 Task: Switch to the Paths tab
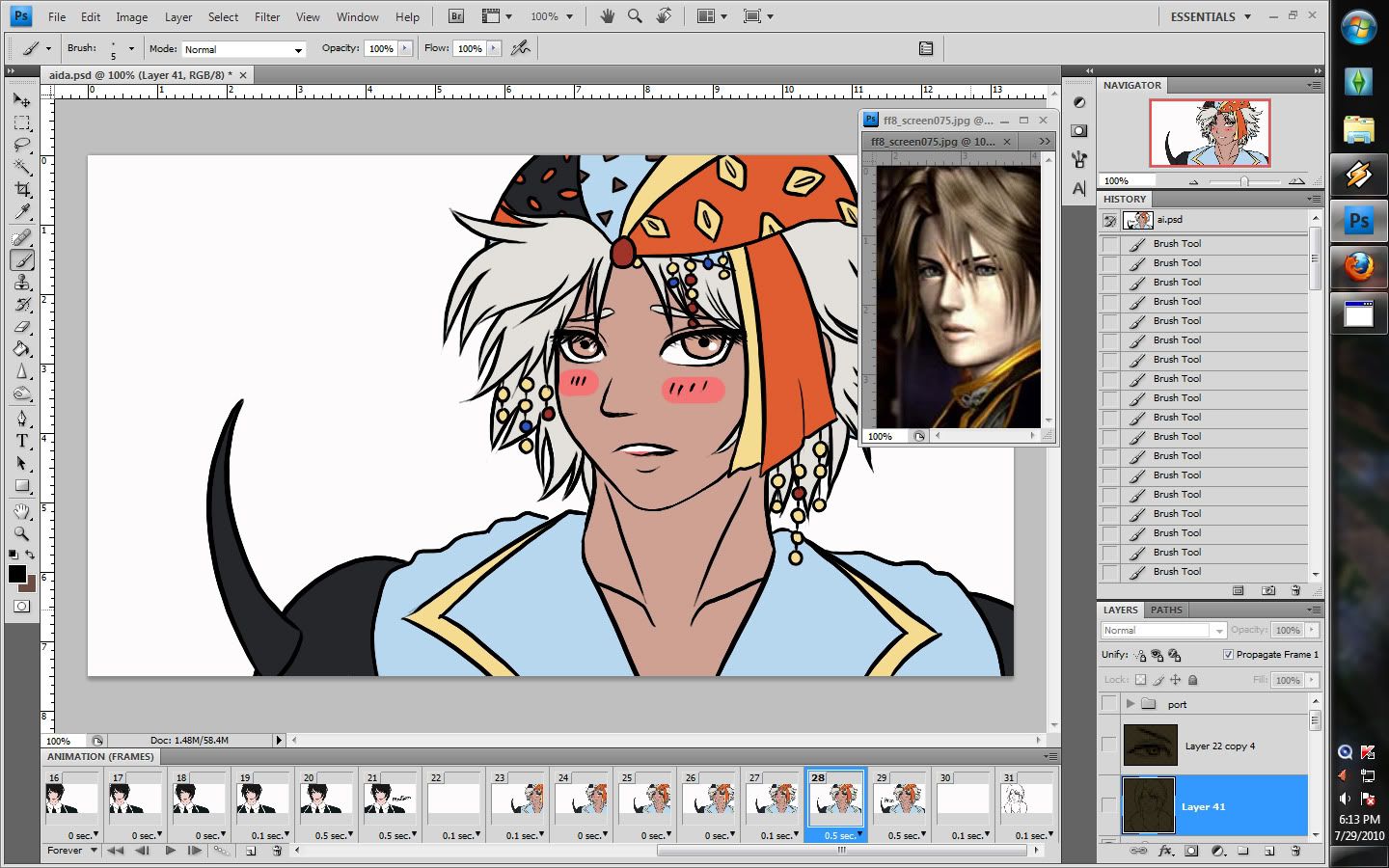click(1166, 610)
